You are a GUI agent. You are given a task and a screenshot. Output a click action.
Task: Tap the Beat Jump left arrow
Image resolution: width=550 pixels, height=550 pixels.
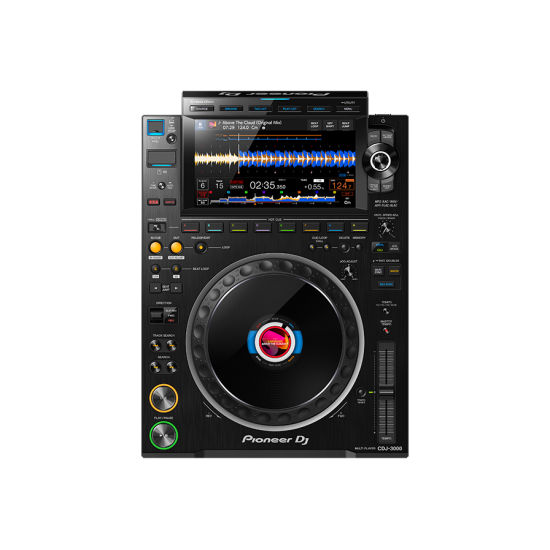(155, 288)
